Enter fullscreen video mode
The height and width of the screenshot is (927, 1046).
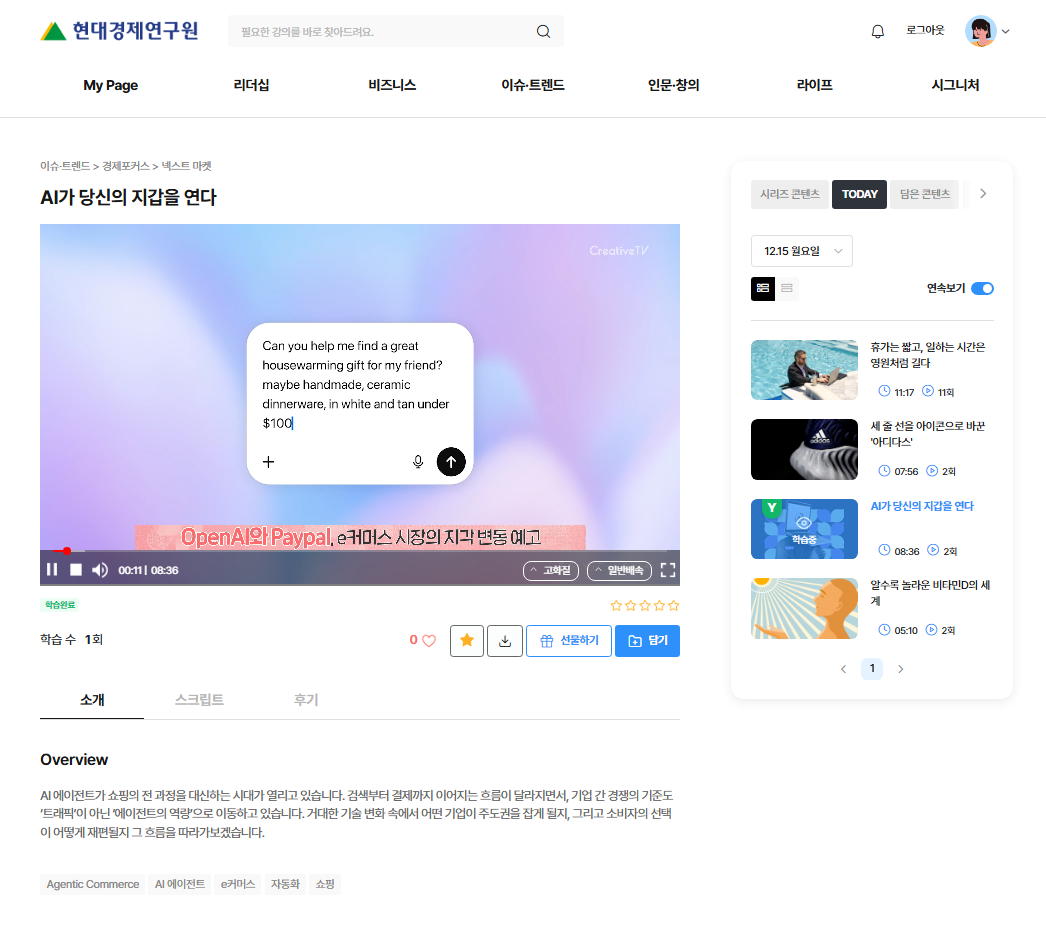(x=668, y=570)
